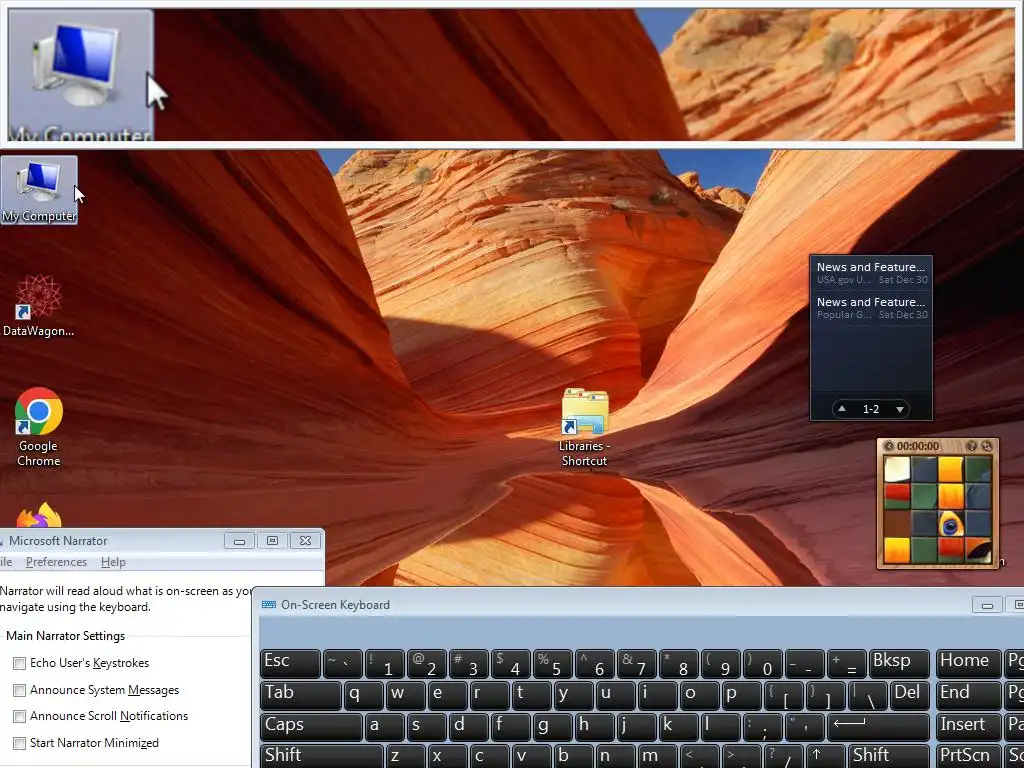Click the 00:00:00 puzzle timer
The image size is (1024, 768).
point(918,446)
